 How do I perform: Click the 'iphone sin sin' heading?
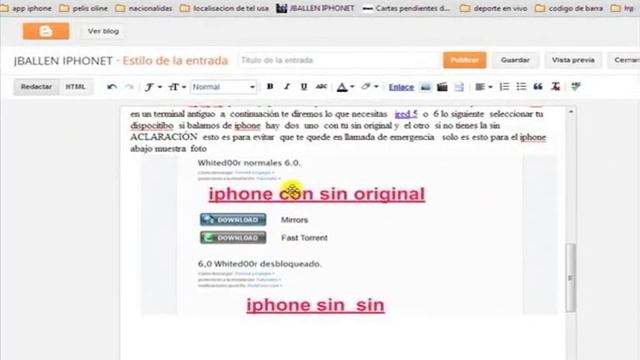[x=315, y=305]
